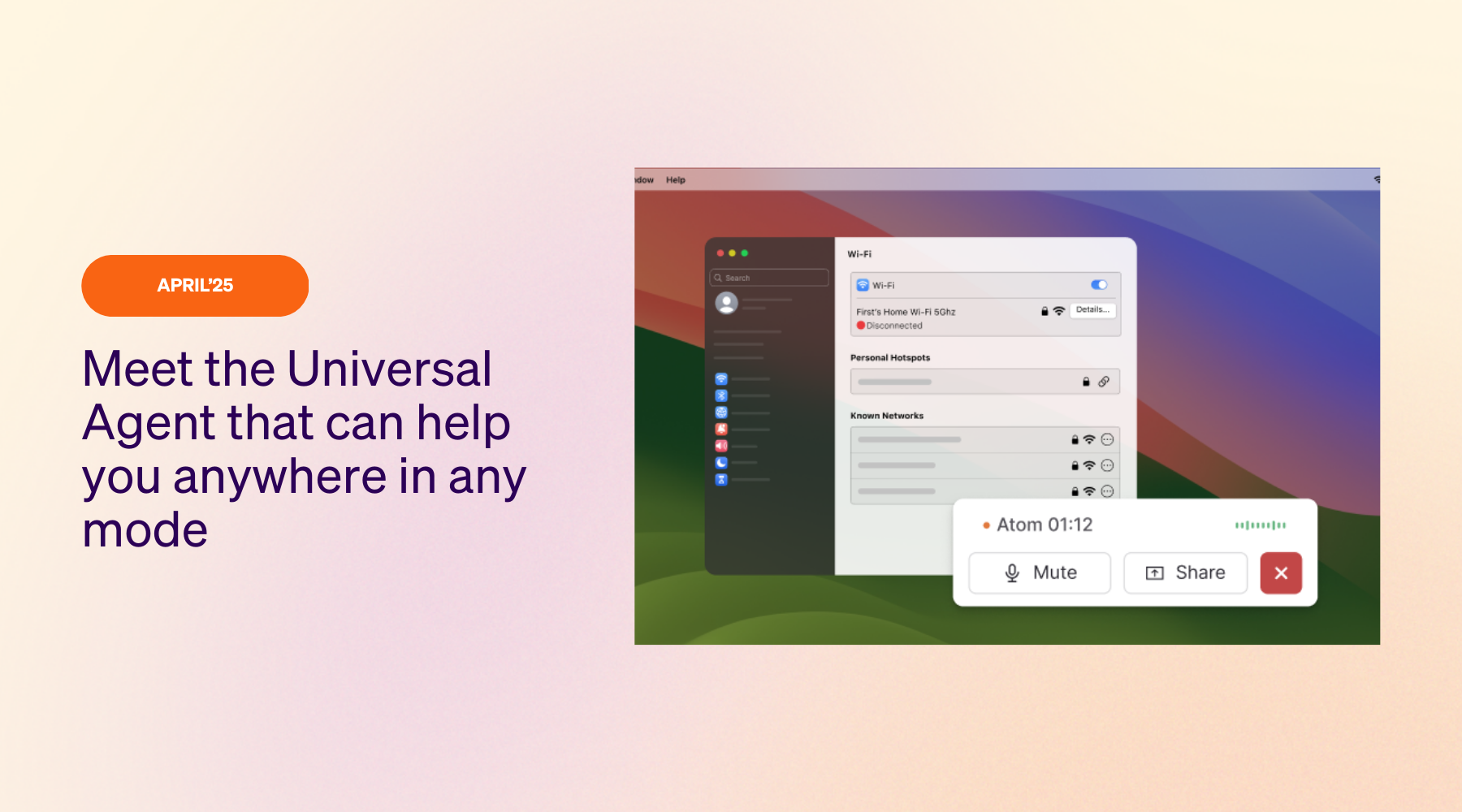Viewport: 1462px width, 812px height.
Task: Click the 'Meet the Universal Agent' headline
Action: click(x=304, y=449)
